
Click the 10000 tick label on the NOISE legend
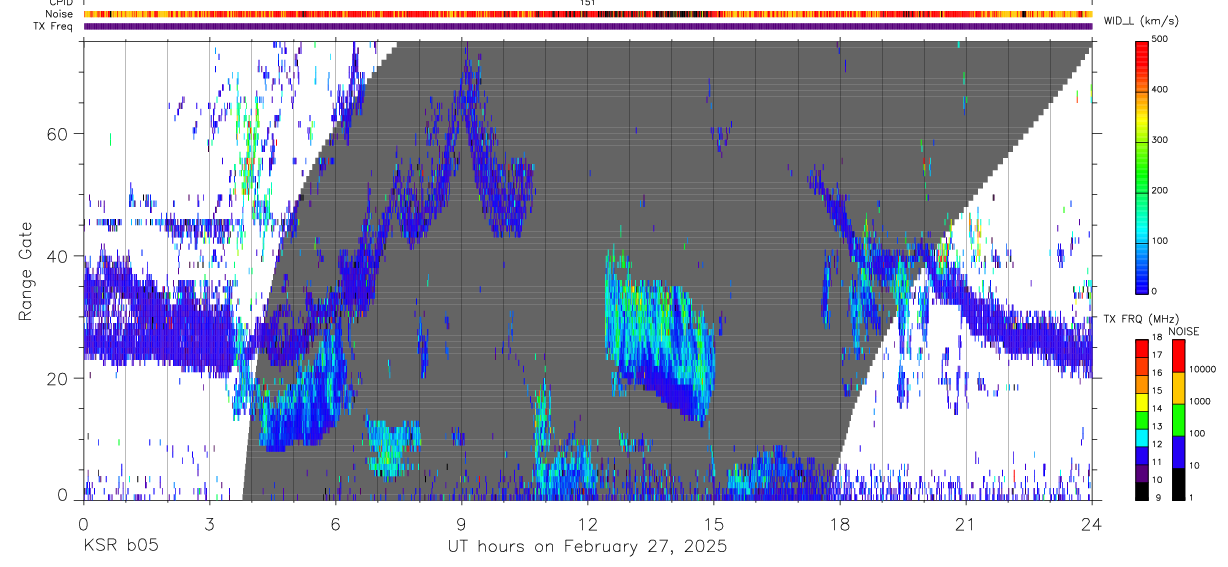(1205, 370)
